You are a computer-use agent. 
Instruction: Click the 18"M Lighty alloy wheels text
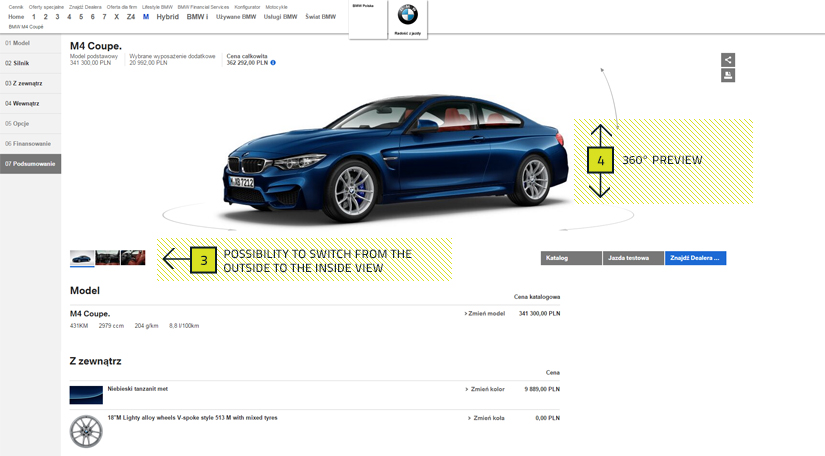coord(192,418)
